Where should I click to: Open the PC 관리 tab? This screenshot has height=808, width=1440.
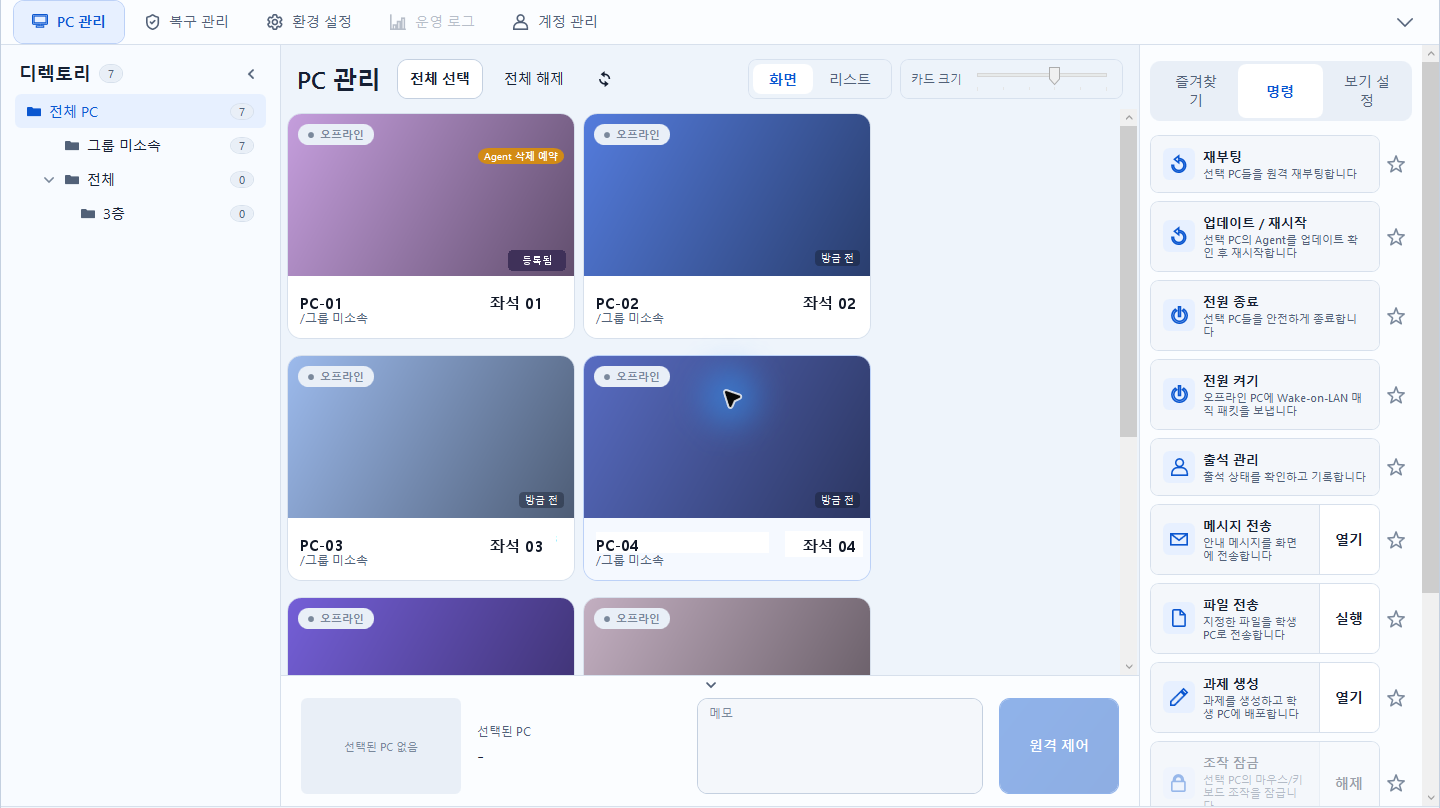click(69, 22)
